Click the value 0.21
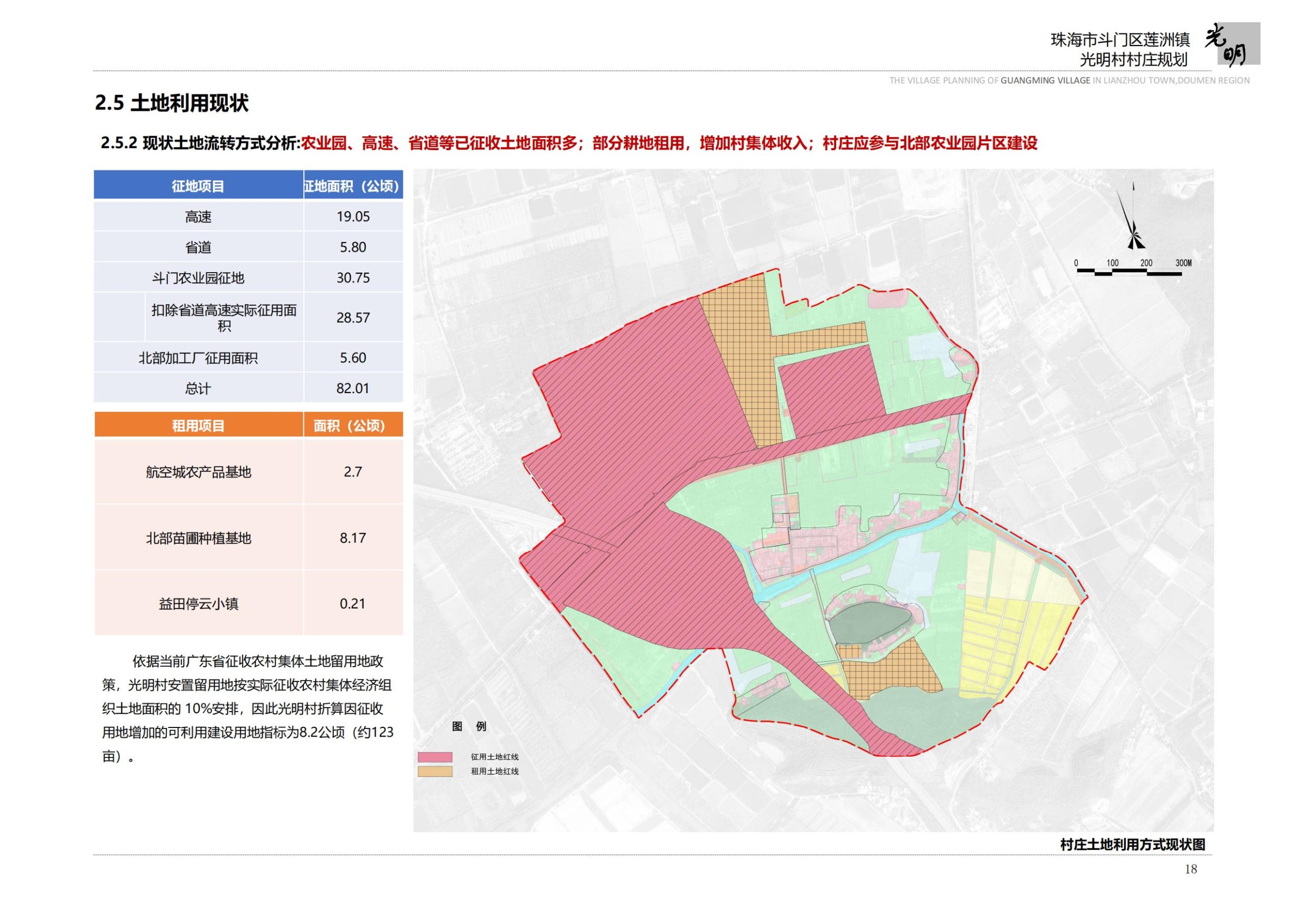Viewport: 1307px width, 924px height. coord(353,603)
